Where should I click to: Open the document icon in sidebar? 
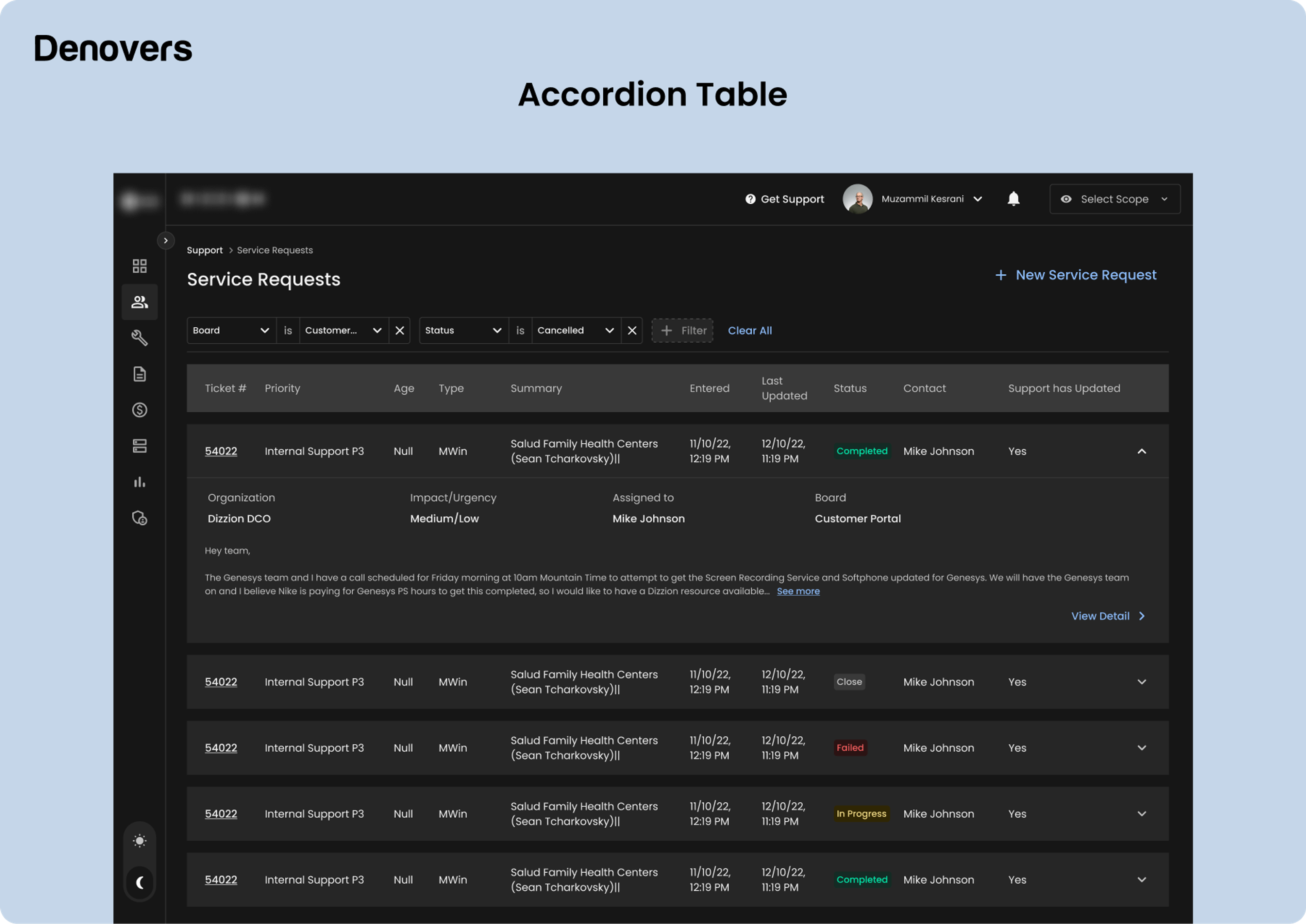click(x=139, y=374)
